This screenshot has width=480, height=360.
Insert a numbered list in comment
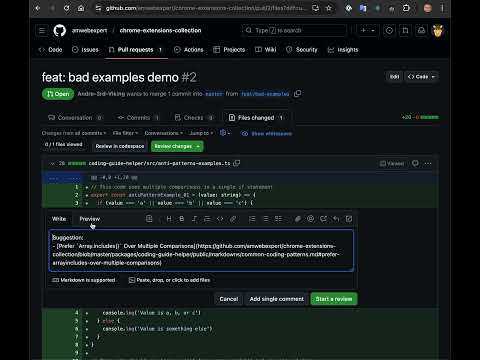pos(252,219)
